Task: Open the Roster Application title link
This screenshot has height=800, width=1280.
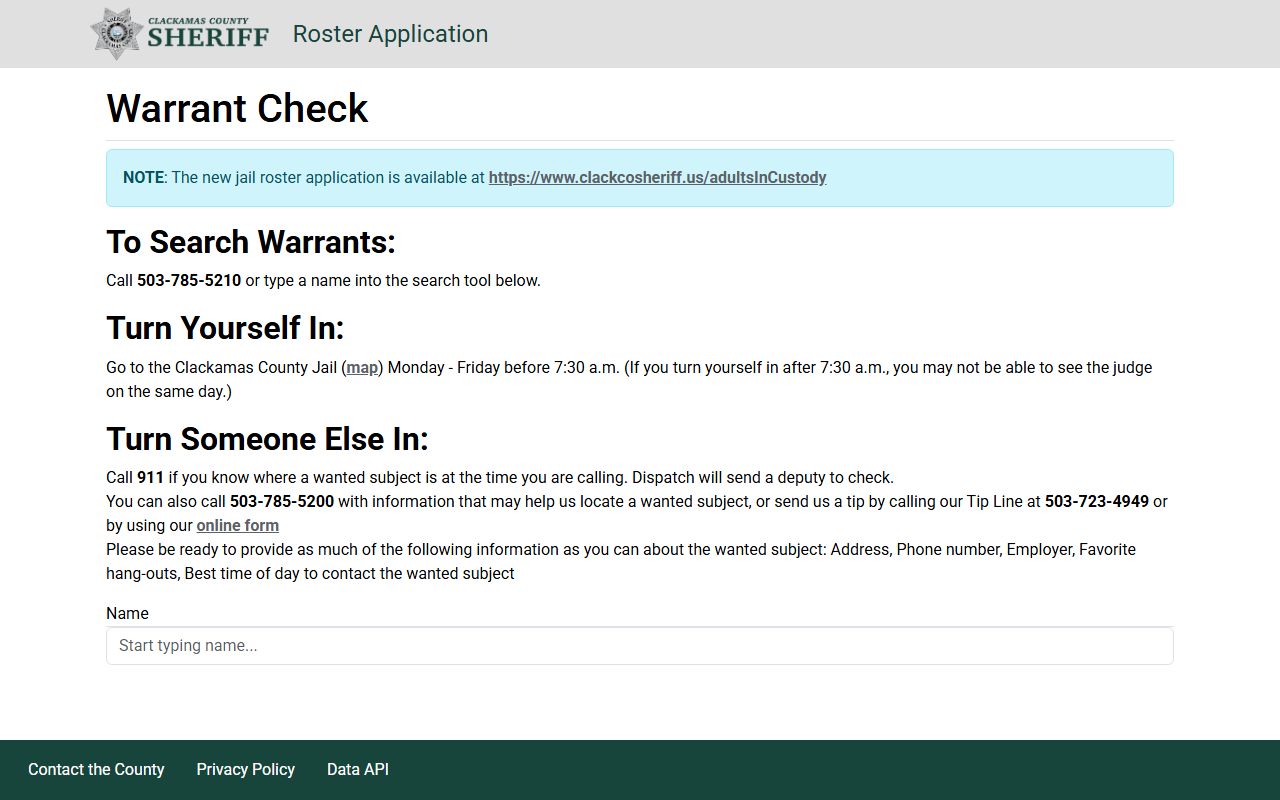Action: click(x=390, y=34)
